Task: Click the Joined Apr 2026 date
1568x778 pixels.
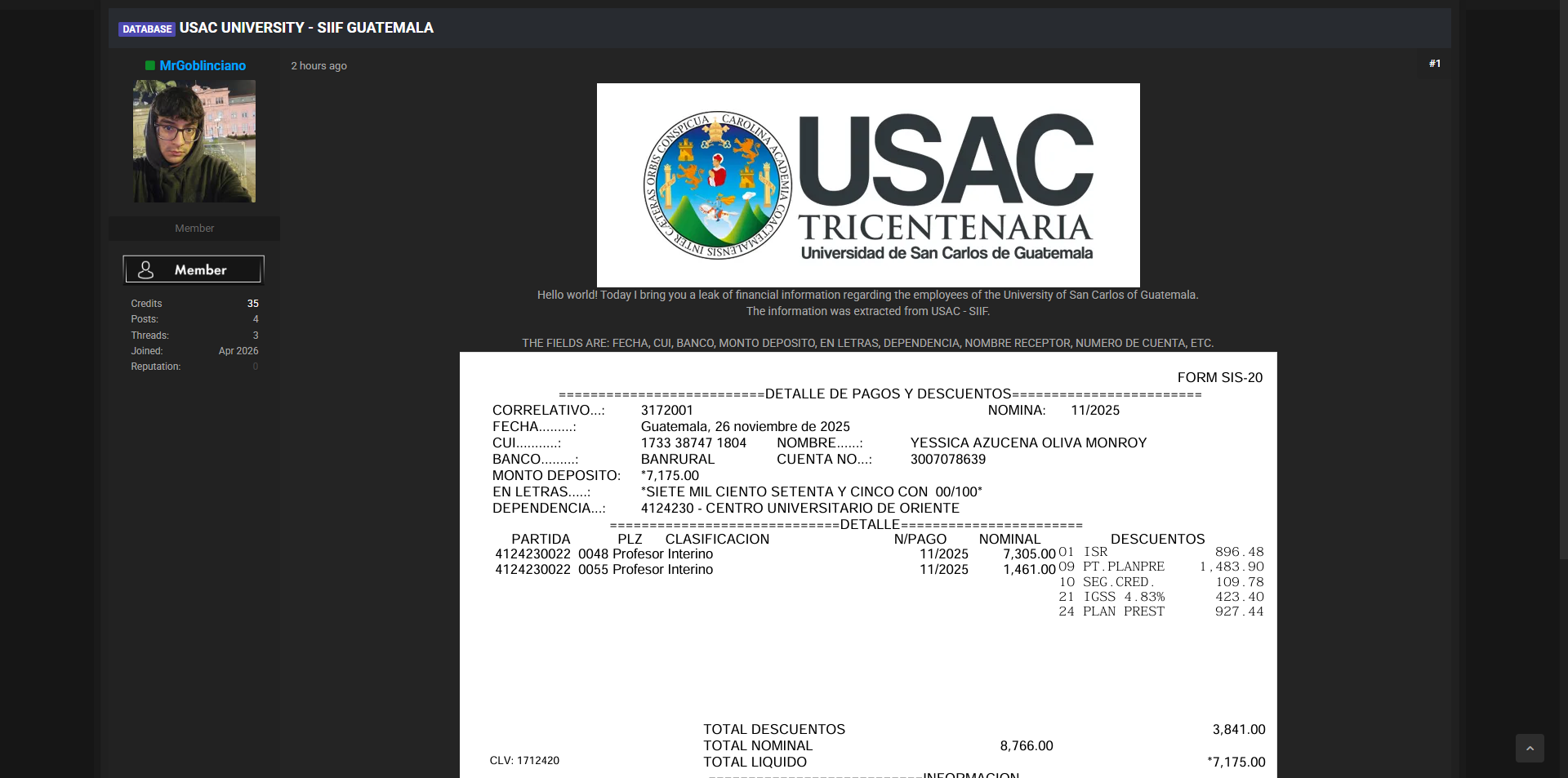Action: [x=238, y=351]
